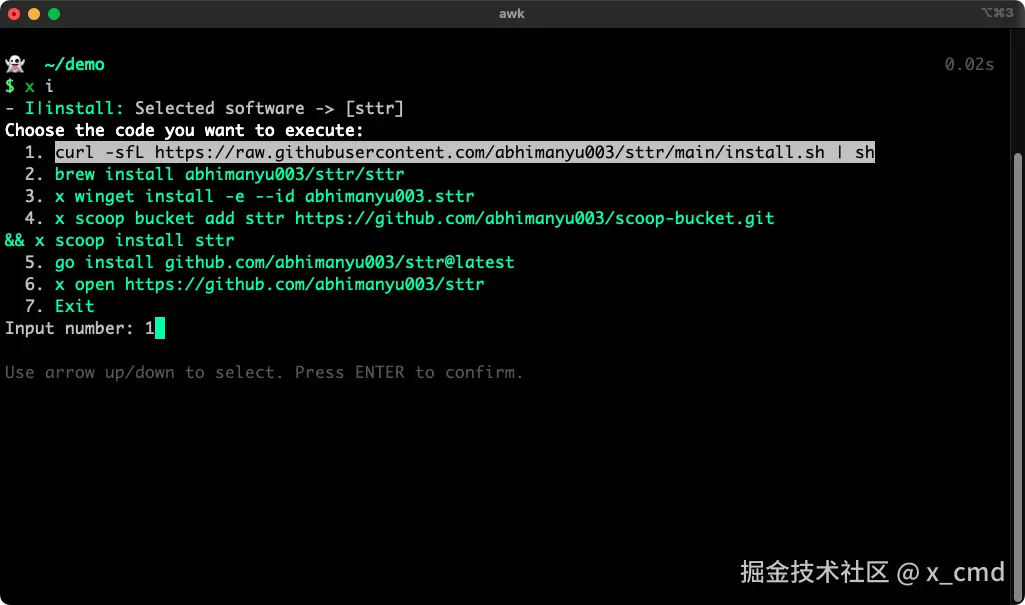Click the usage hint about arrow keys

(x=264, y=372)
